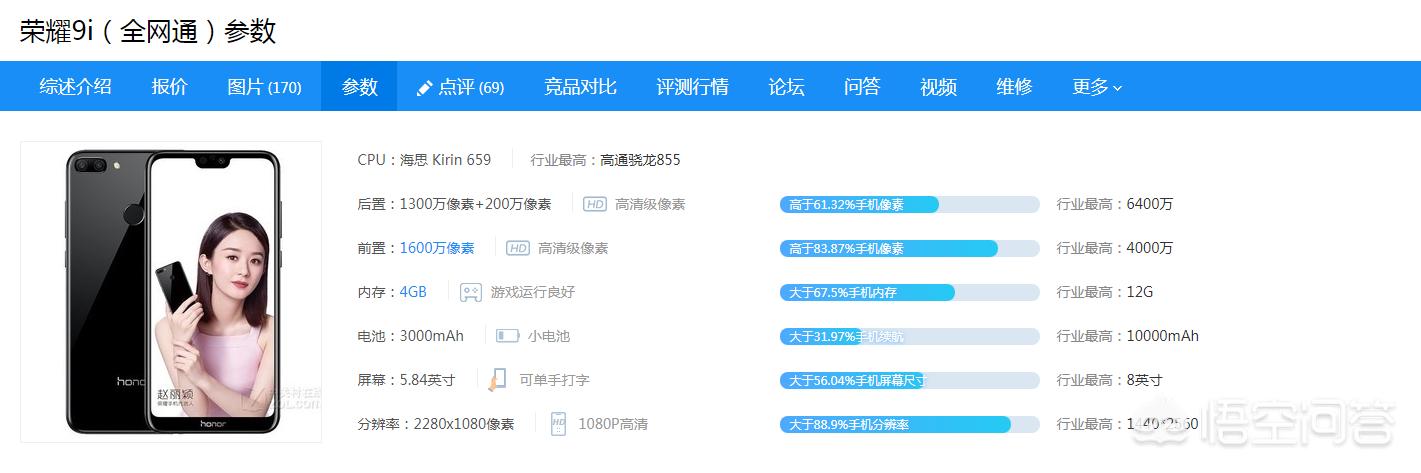The height and width of the screenshot is (473, 1421).
Task: Select the 竞品对比 tab
Action: pyautogui.click(x=580, y=87)
